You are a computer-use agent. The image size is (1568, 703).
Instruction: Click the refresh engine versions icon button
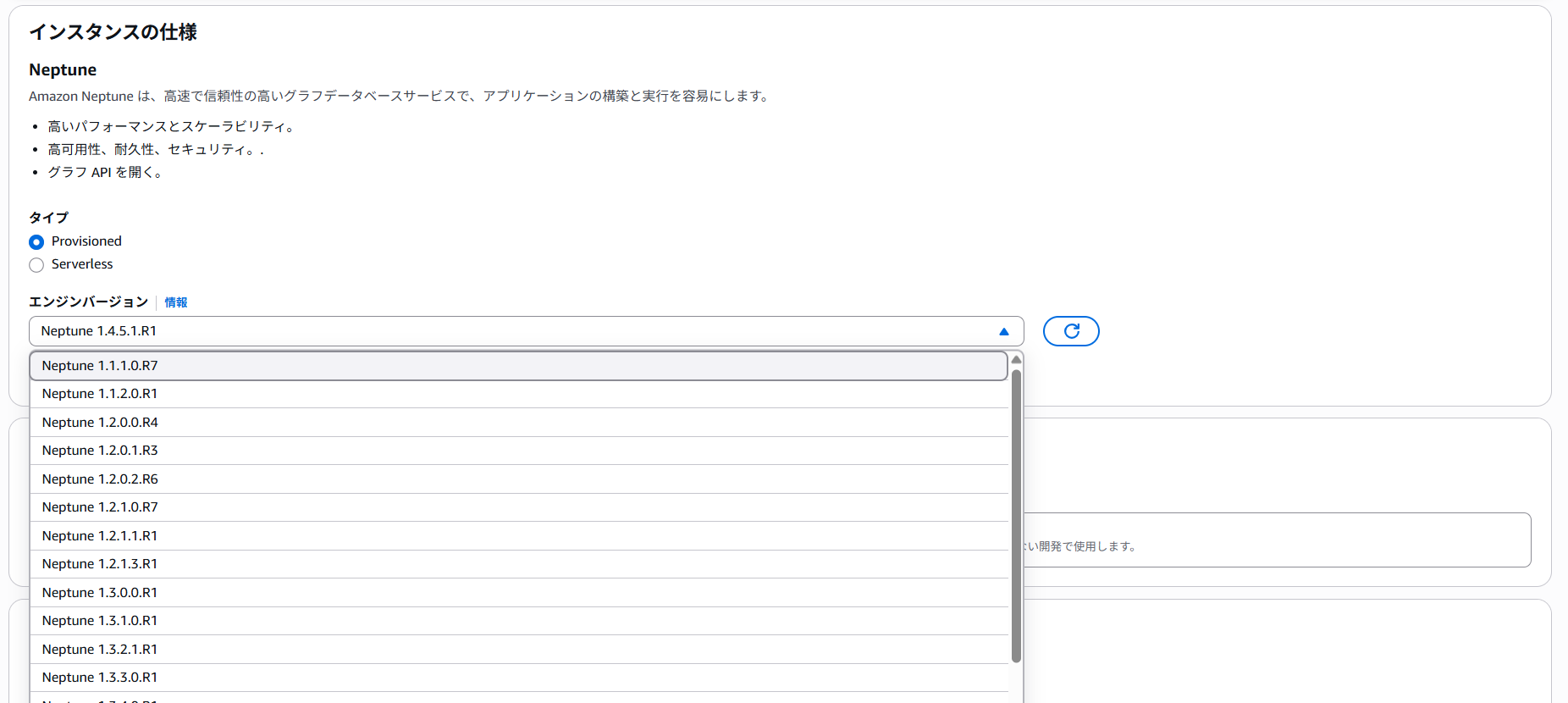pyautogui.click(x=1071, y=331)
